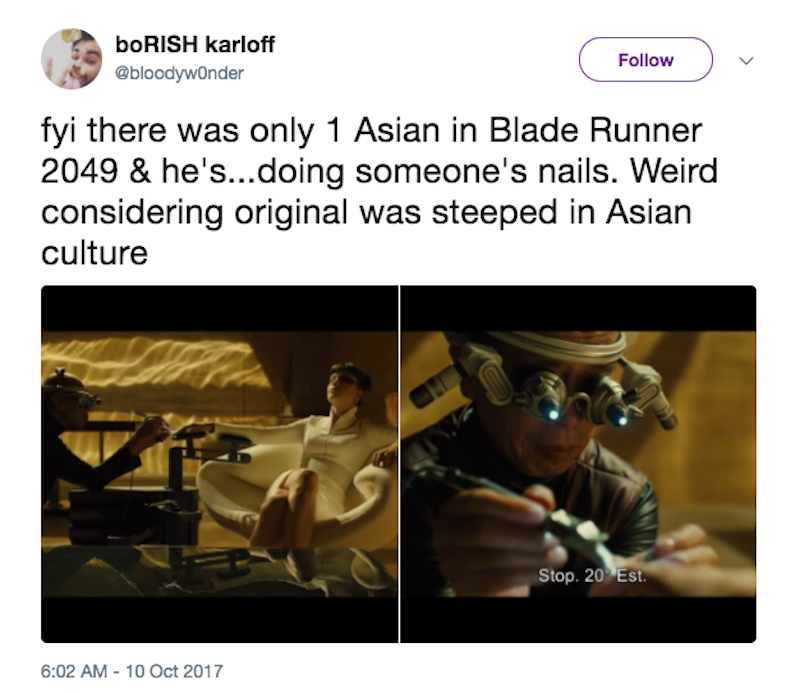
Task: Click the woman in white in left photo
Action: (x=327, y=449)
